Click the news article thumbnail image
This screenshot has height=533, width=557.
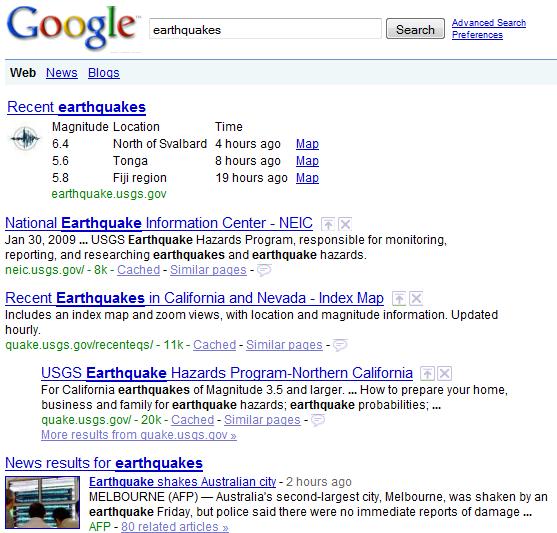click(43, 502)
